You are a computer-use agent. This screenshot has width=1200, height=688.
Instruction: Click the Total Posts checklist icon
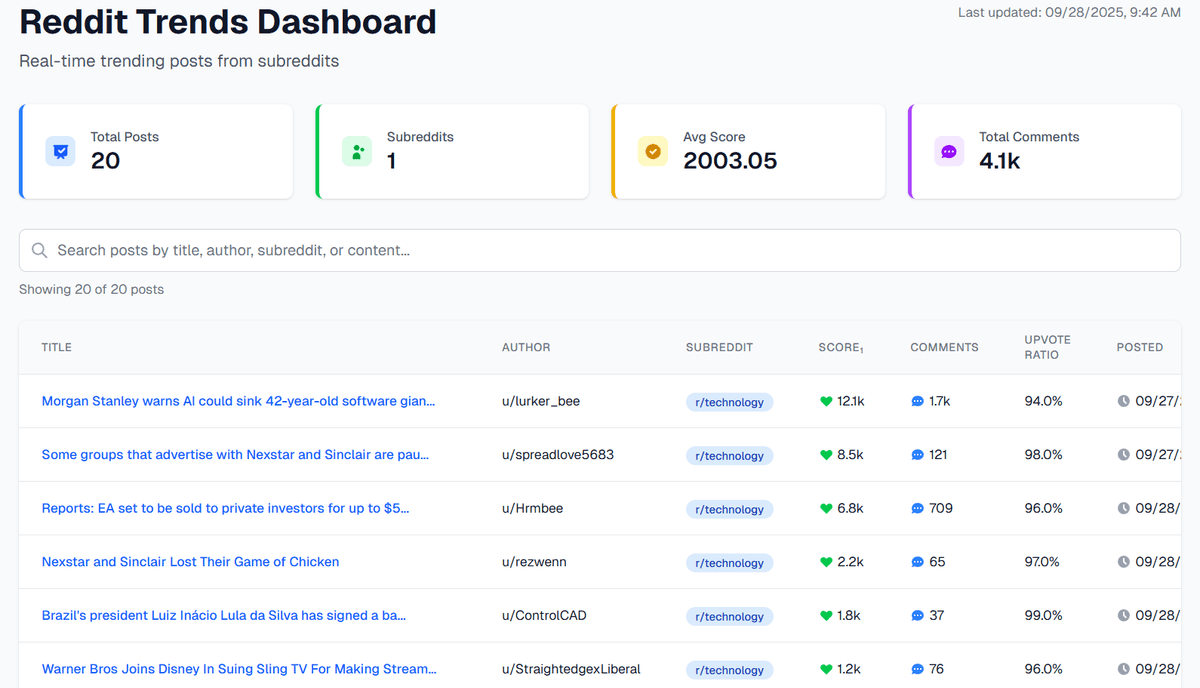pos(60,151)
